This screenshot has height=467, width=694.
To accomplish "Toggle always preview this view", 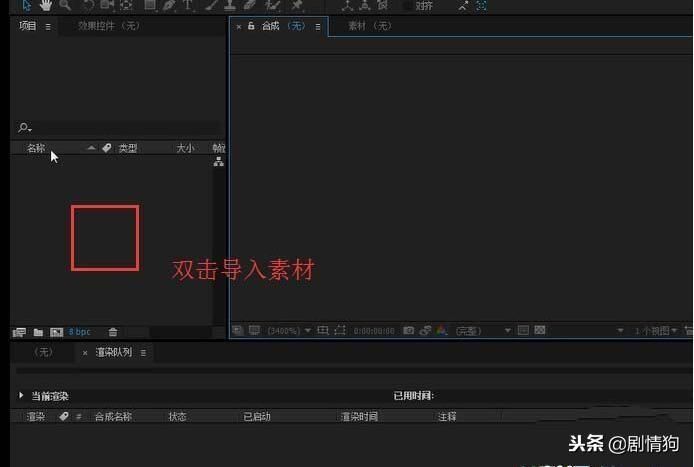I will coord(238,330).
